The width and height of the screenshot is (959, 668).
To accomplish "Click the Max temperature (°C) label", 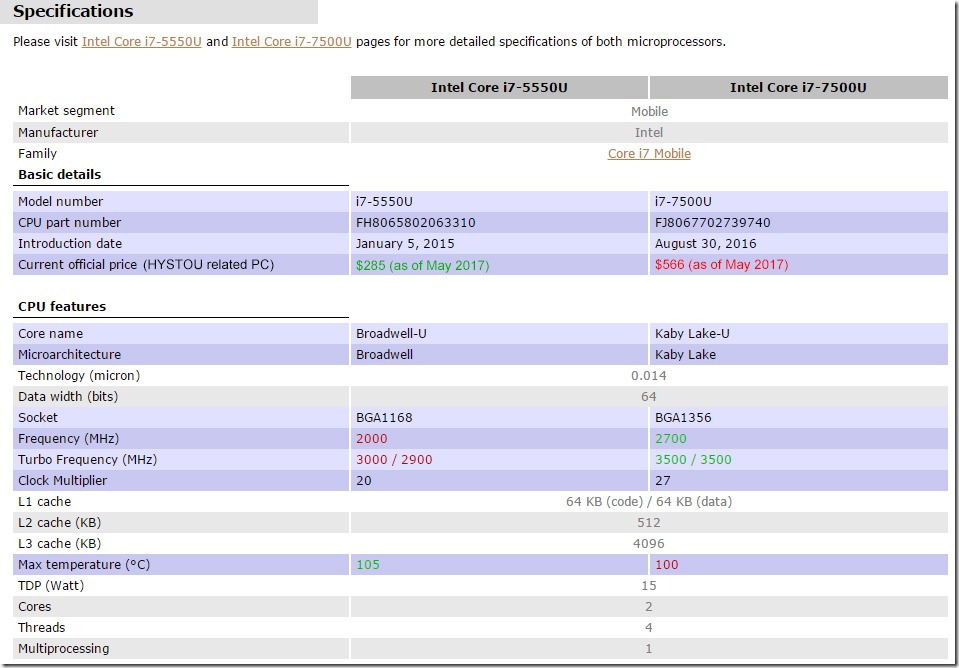I will [84, 564].
